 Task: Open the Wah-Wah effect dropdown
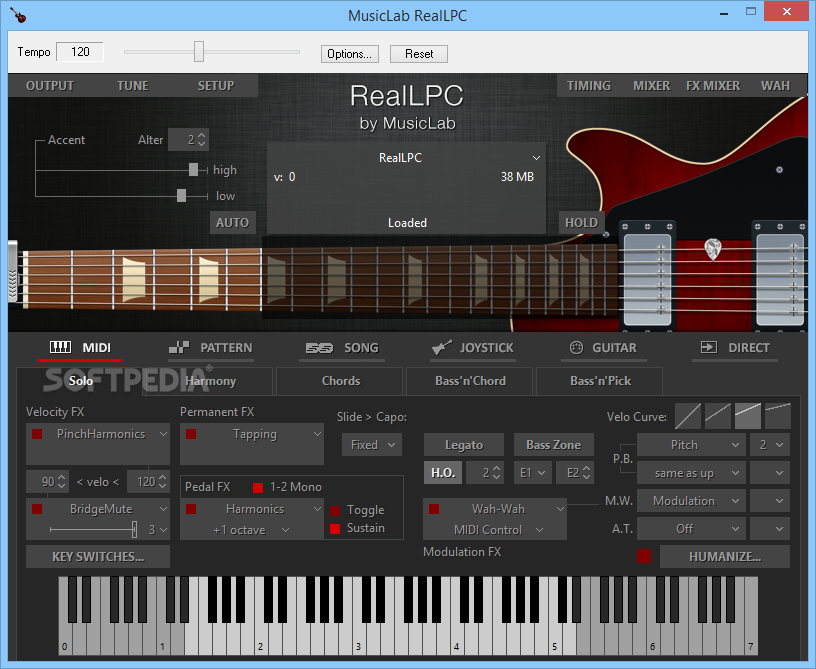point(560,509)
